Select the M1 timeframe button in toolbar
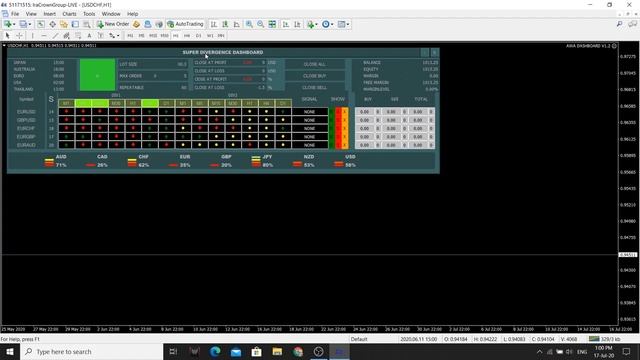This screenshot has width=640, height=360. 130,36
